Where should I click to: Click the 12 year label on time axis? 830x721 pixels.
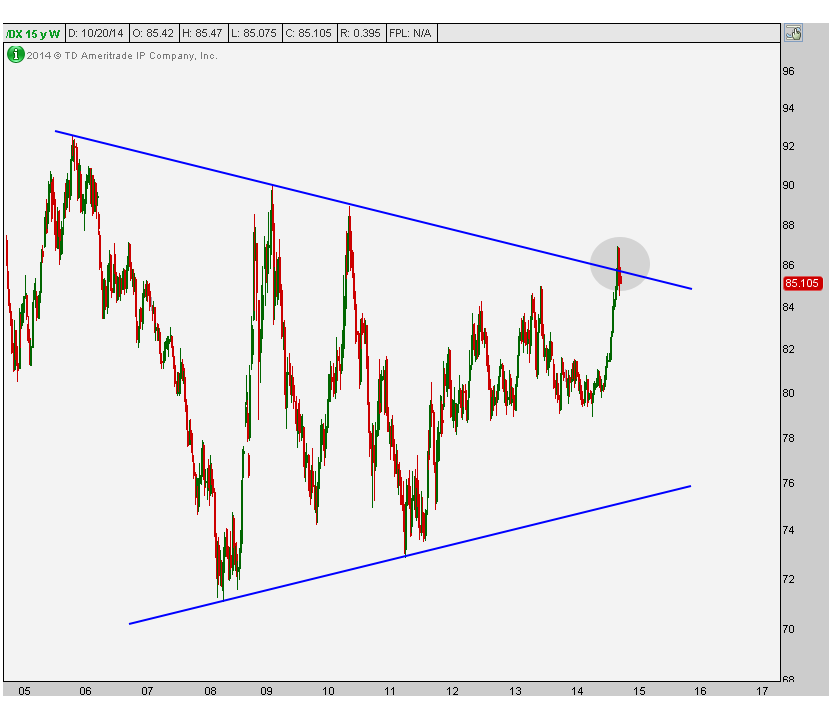click(x=452, y=691)
